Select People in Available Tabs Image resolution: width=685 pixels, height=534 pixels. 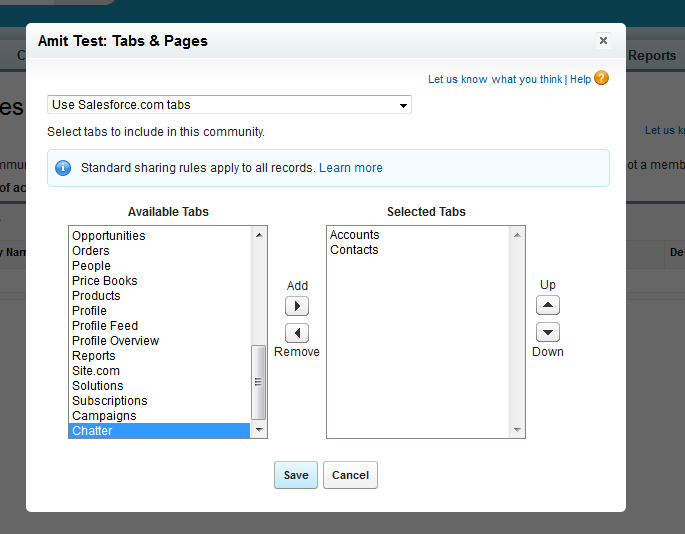[159, 266]
